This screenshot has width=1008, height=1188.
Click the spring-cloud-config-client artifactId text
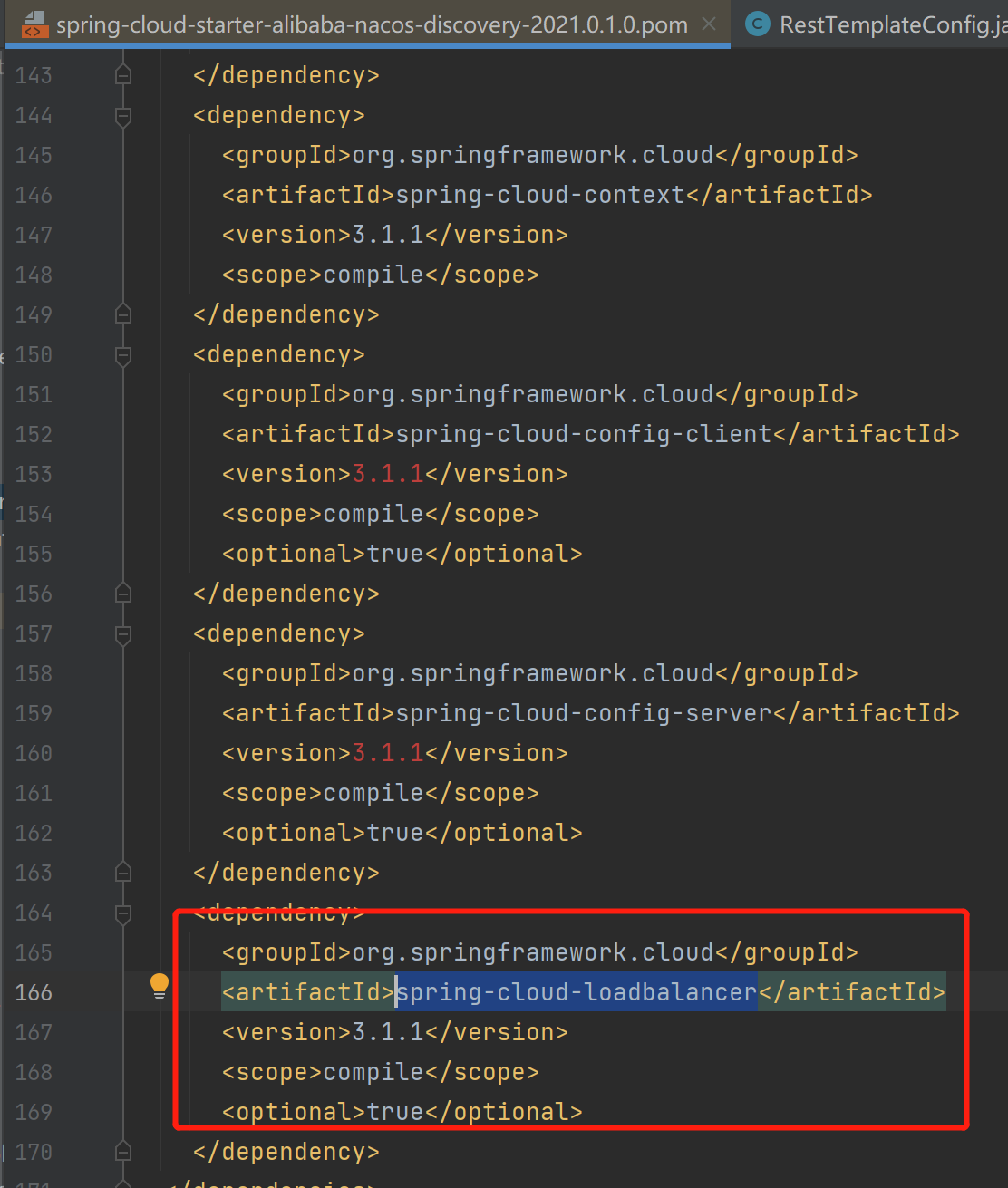[584, 434]
